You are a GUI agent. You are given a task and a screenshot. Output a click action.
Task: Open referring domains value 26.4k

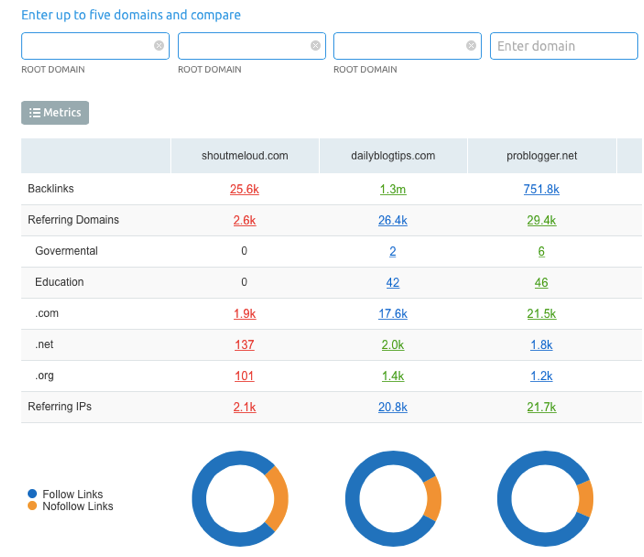pyautogui.click(x=393, y=220)
